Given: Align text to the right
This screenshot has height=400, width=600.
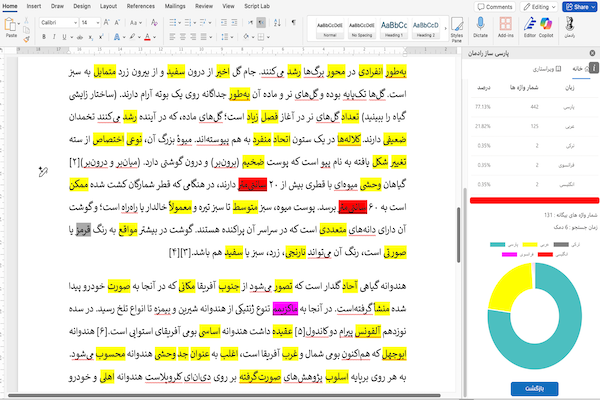Looking at the screenshot, I should [x=193, y=37].
